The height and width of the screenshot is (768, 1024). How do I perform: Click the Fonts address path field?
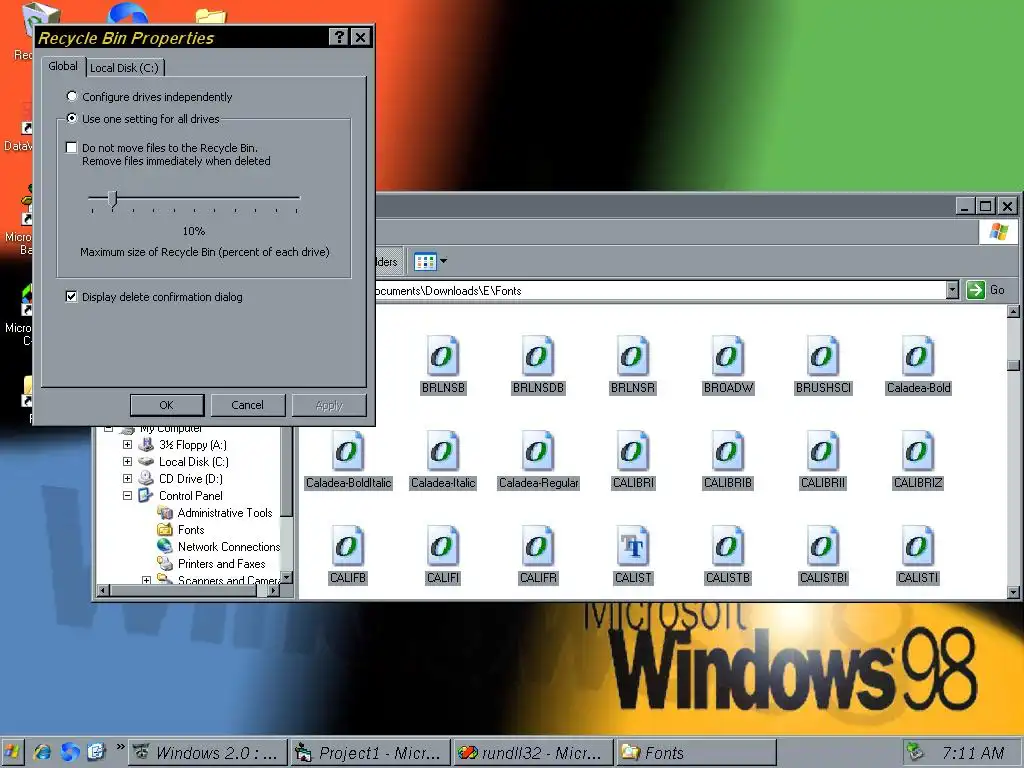(x=659, y=291)
